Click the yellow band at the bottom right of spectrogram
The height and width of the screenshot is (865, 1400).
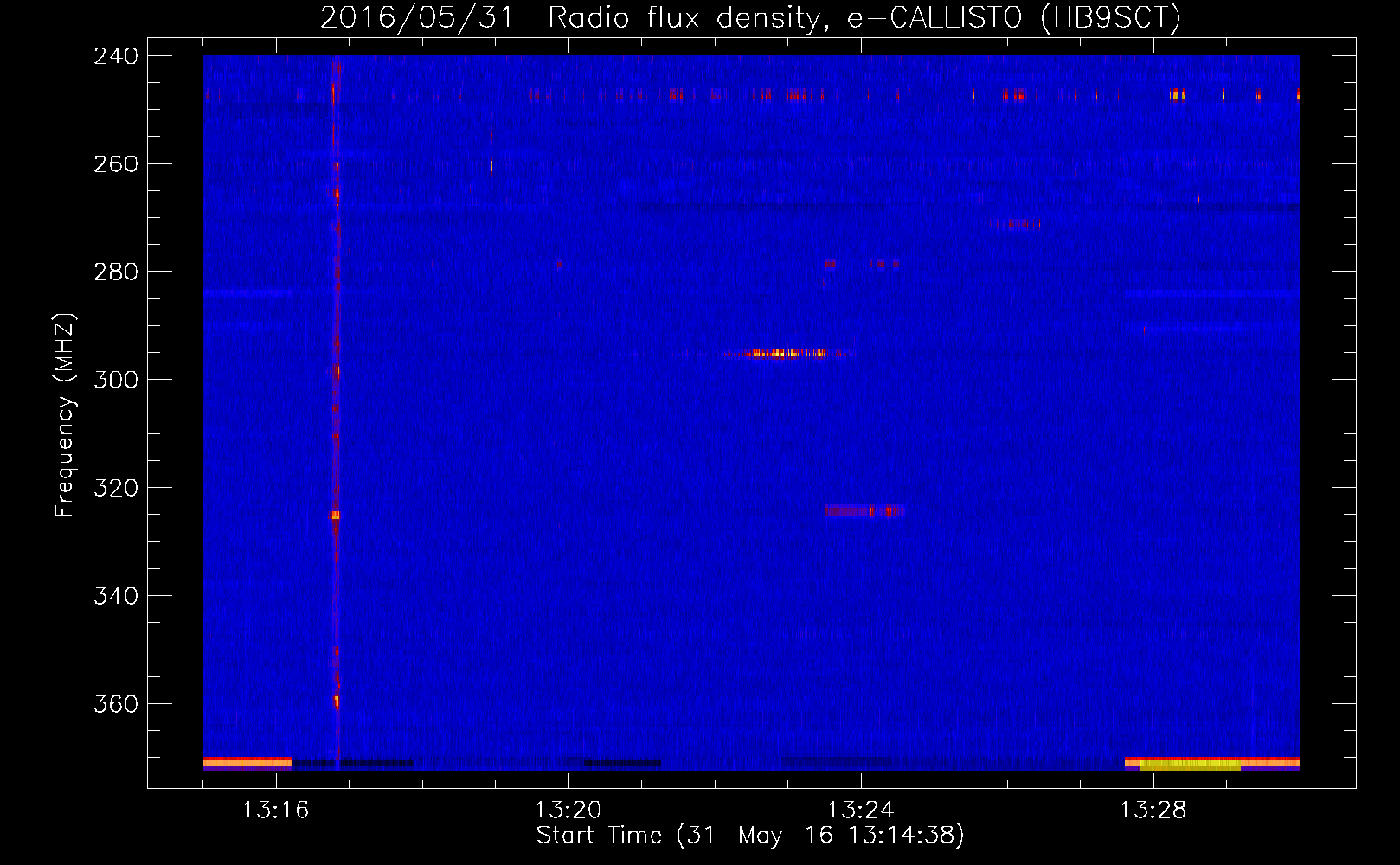[x=1191, y=766]
